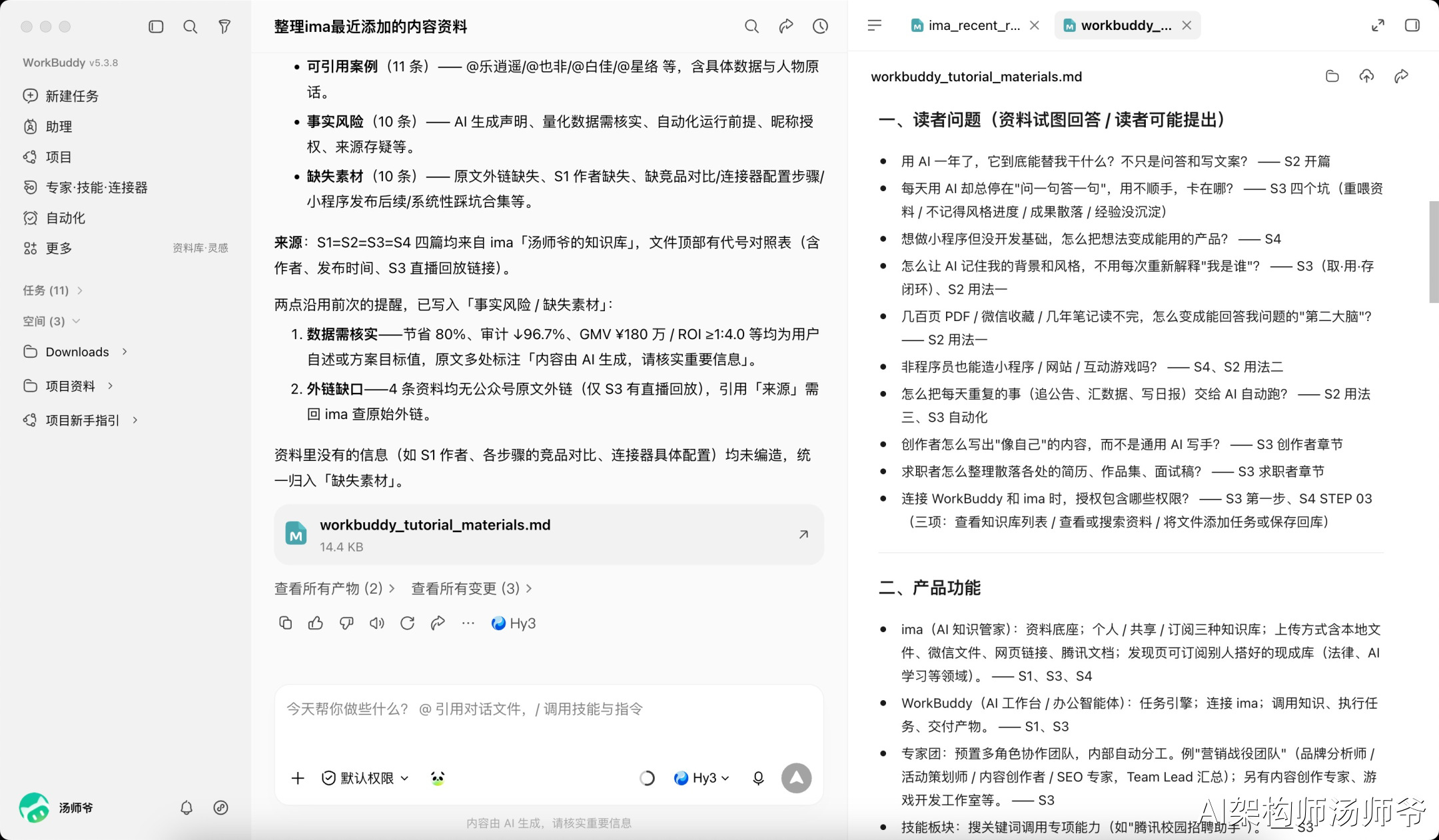This screenshot has height=840, width=1439.
Task: Click the 二、产品功能 heading
Action: (x=929, y=588)
